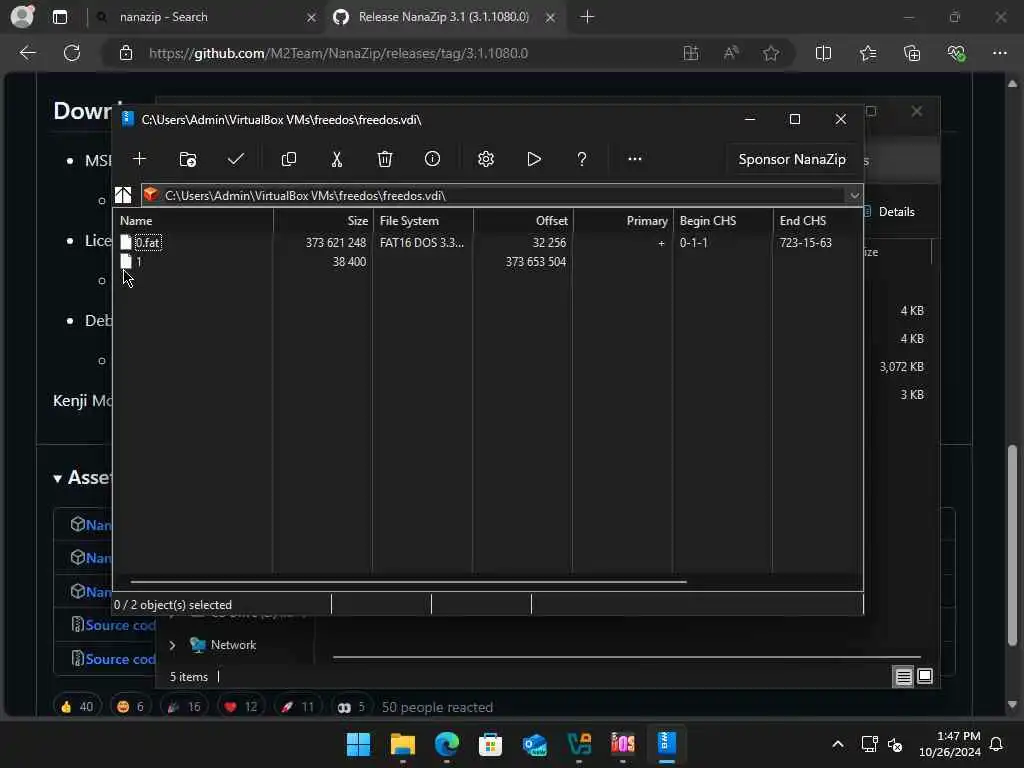Click the Extract folder icon in NanaZip toolbar

point(187,159)
